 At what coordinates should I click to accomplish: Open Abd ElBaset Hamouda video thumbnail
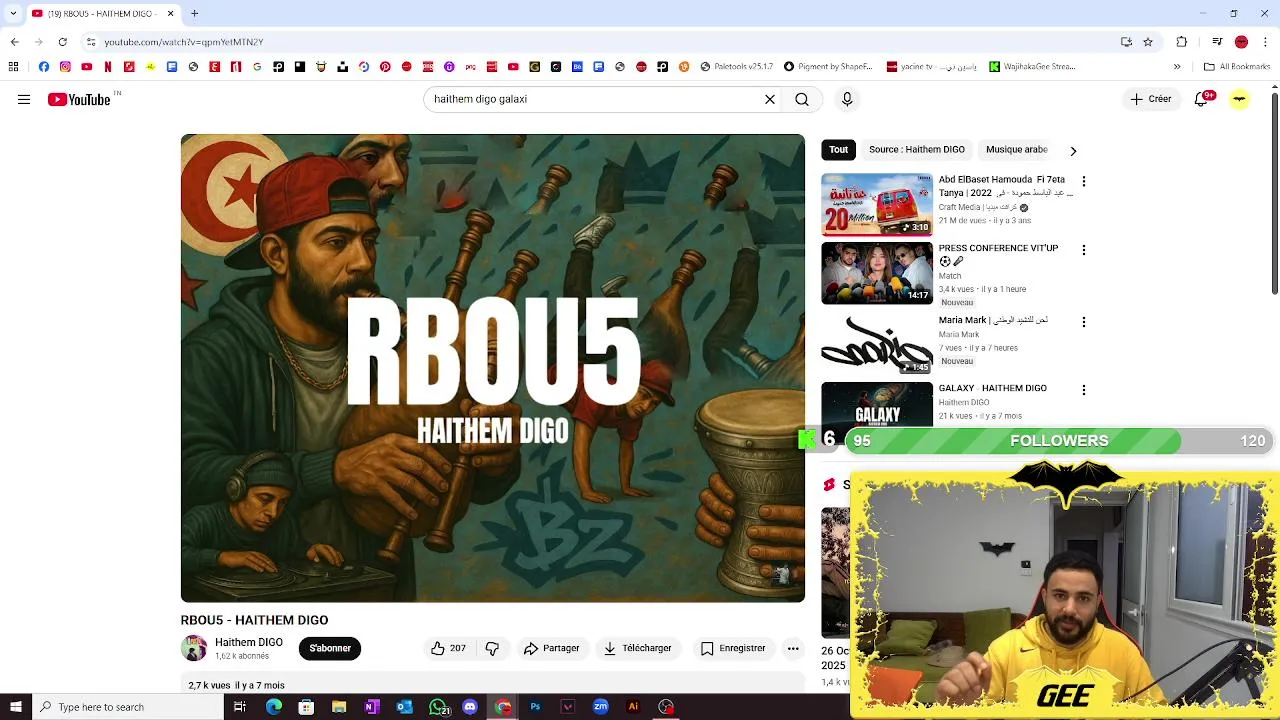point(877,205)
